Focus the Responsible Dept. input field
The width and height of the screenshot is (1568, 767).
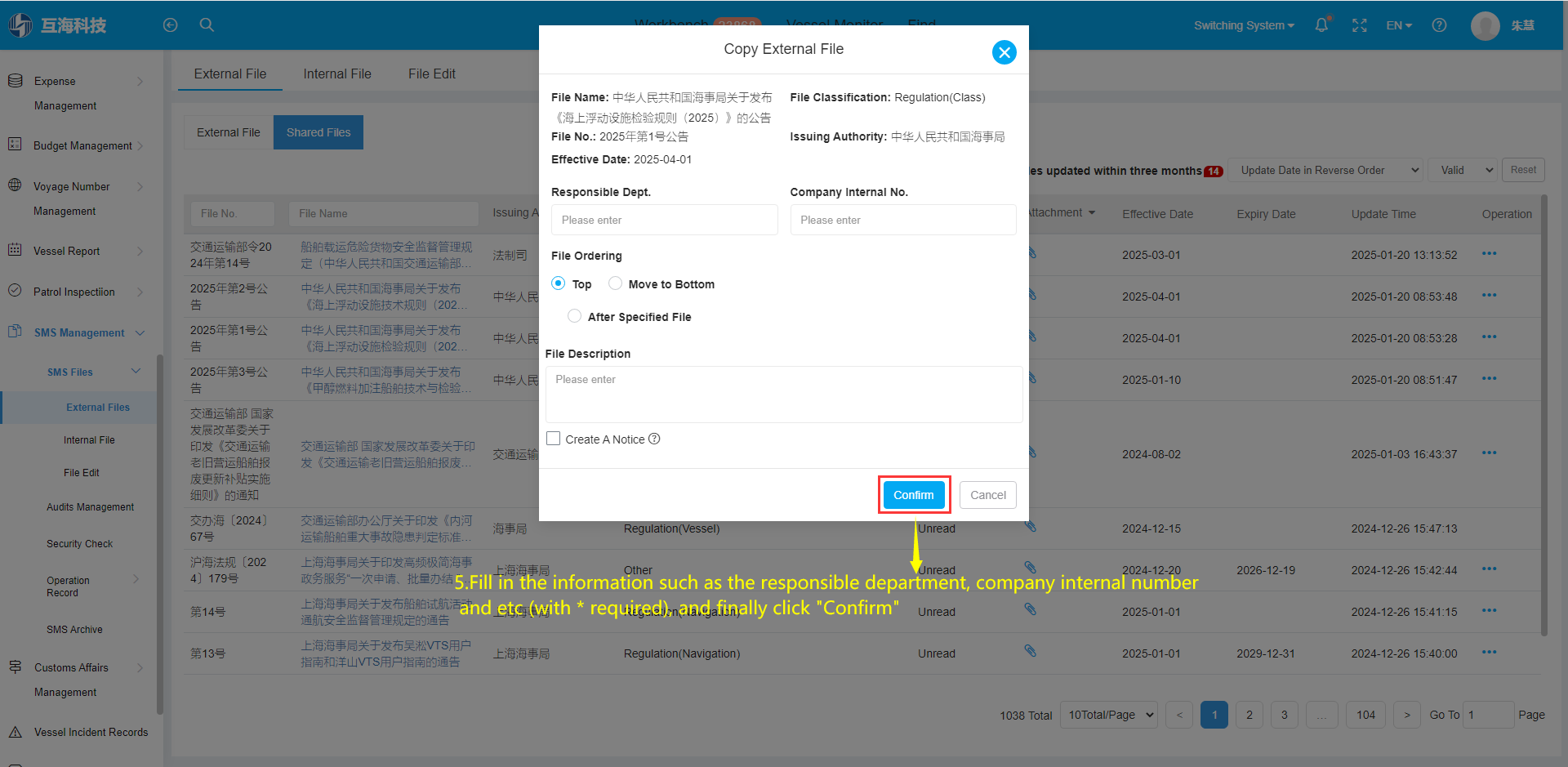[x=664, y=220]
